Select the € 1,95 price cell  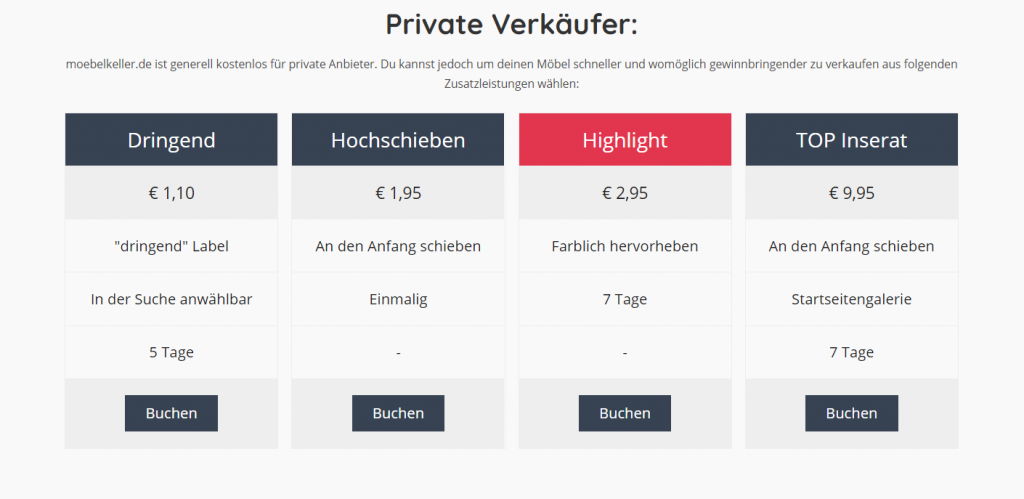click(x=398, y=193)
